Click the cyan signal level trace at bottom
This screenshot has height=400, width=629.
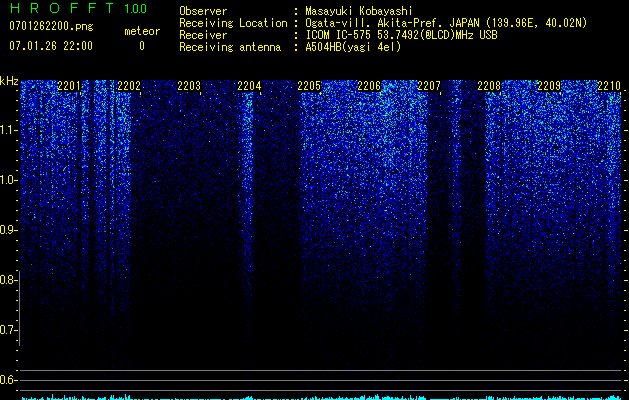click(321, 397)
